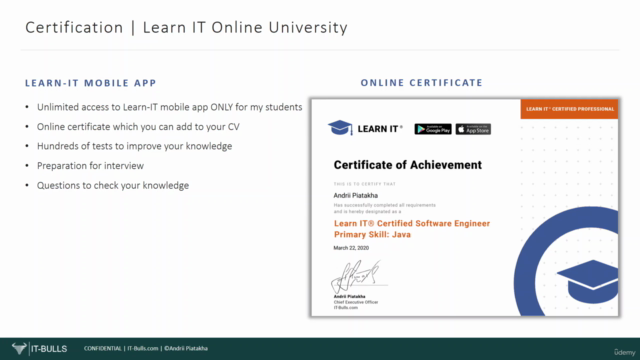Click 'THIS IS TO CERTIFY THAT' line
640x360 pixels.
coord(364,184)
